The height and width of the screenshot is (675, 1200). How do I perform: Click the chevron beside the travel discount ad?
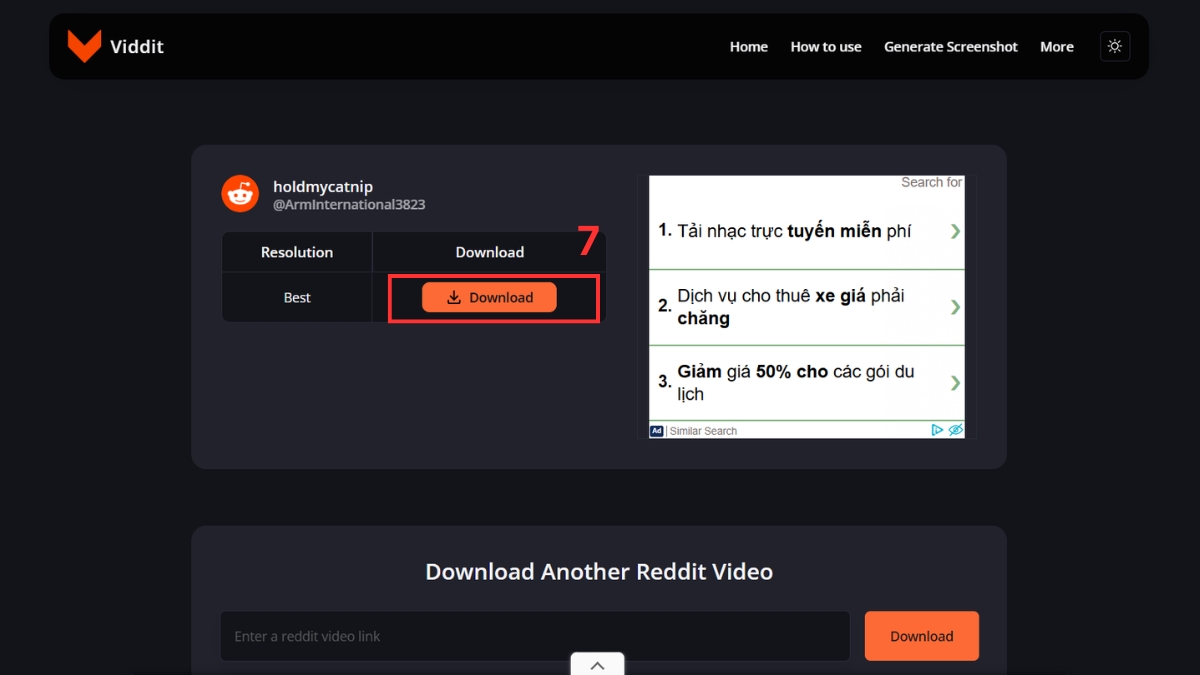[953, 382]
